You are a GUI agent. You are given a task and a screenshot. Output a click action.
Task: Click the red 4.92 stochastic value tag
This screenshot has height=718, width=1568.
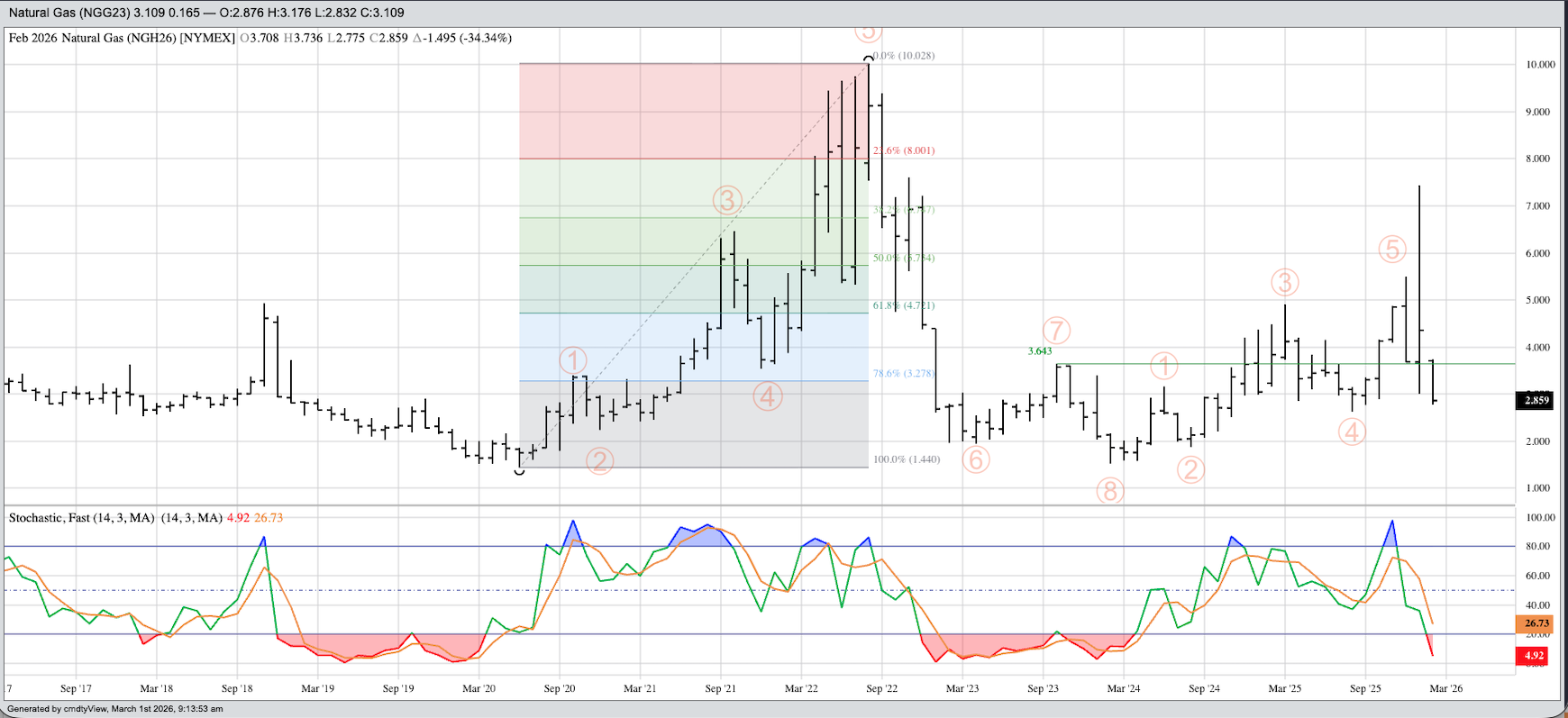pos(1534,655)
